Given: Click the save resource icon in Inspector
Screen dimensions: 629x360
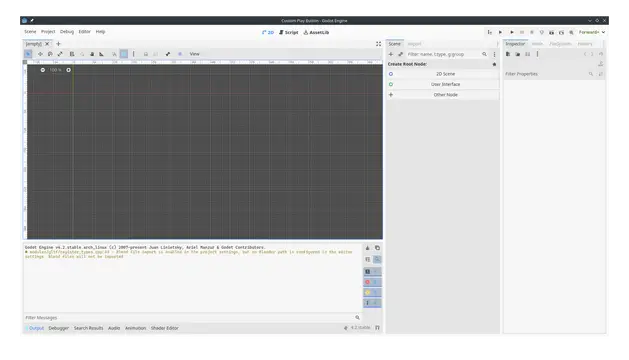Looking at the screenshot, I should click(x=528, y=54).
